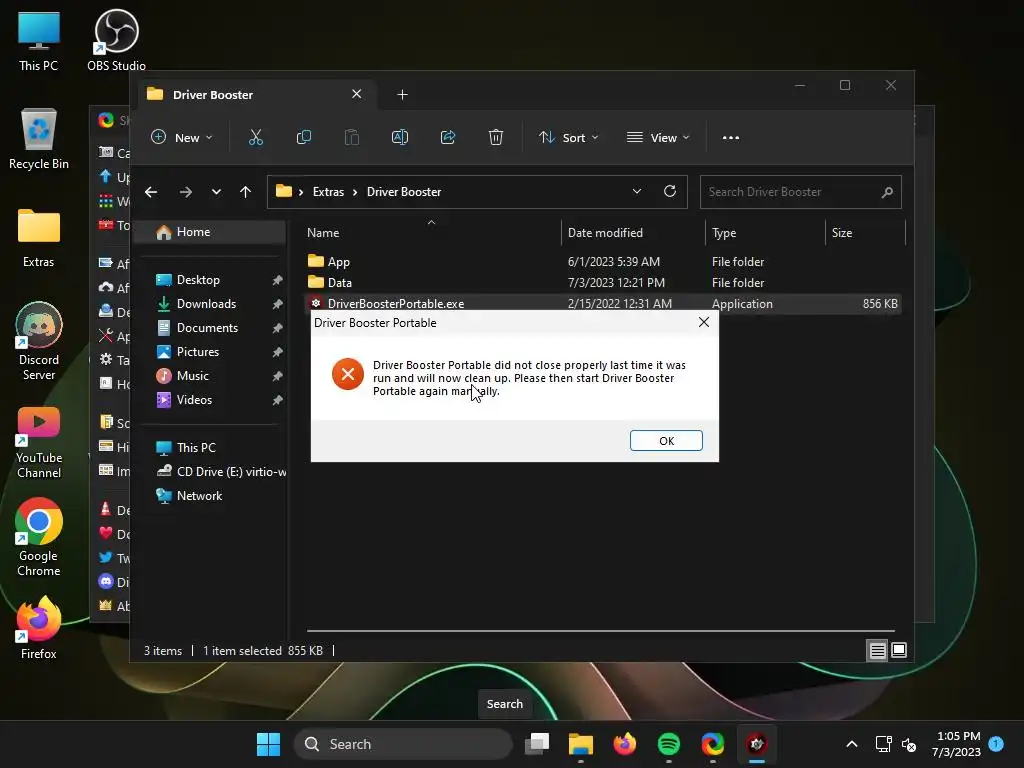Add a new tab with plus button

point(402,95)
